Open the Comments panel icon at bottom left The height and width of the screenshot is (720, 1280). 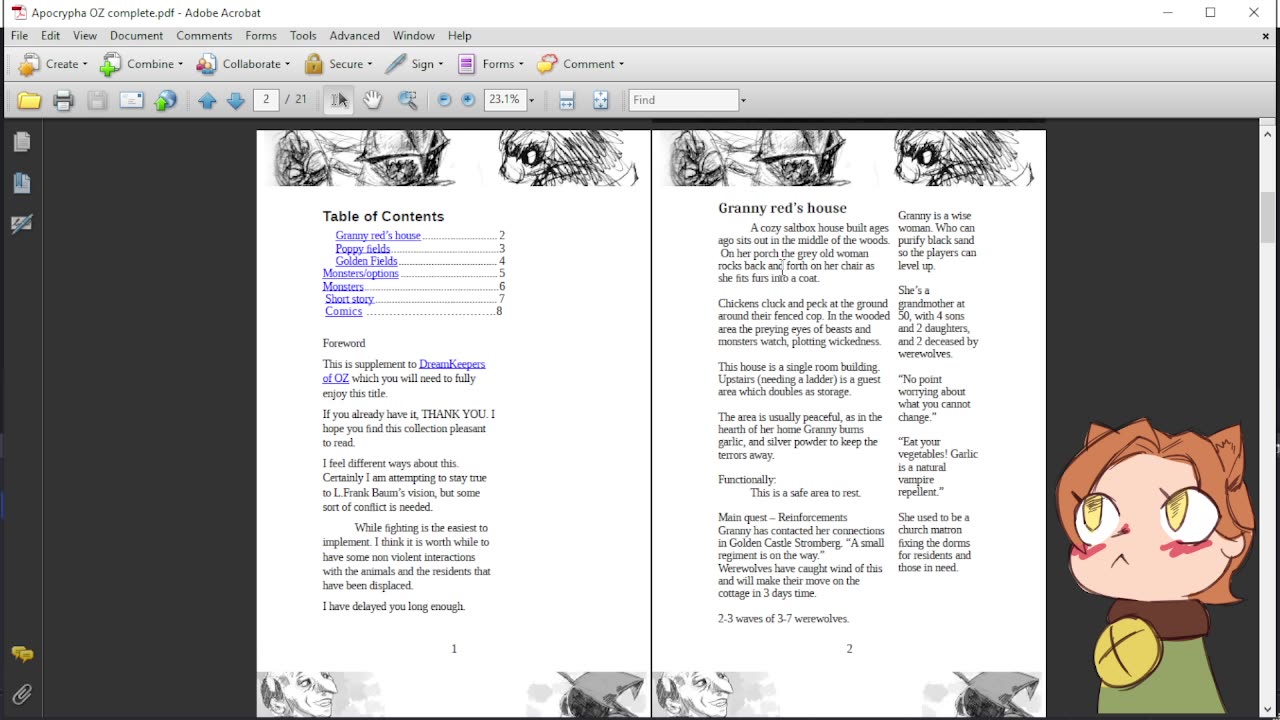(x=22, y=654)
